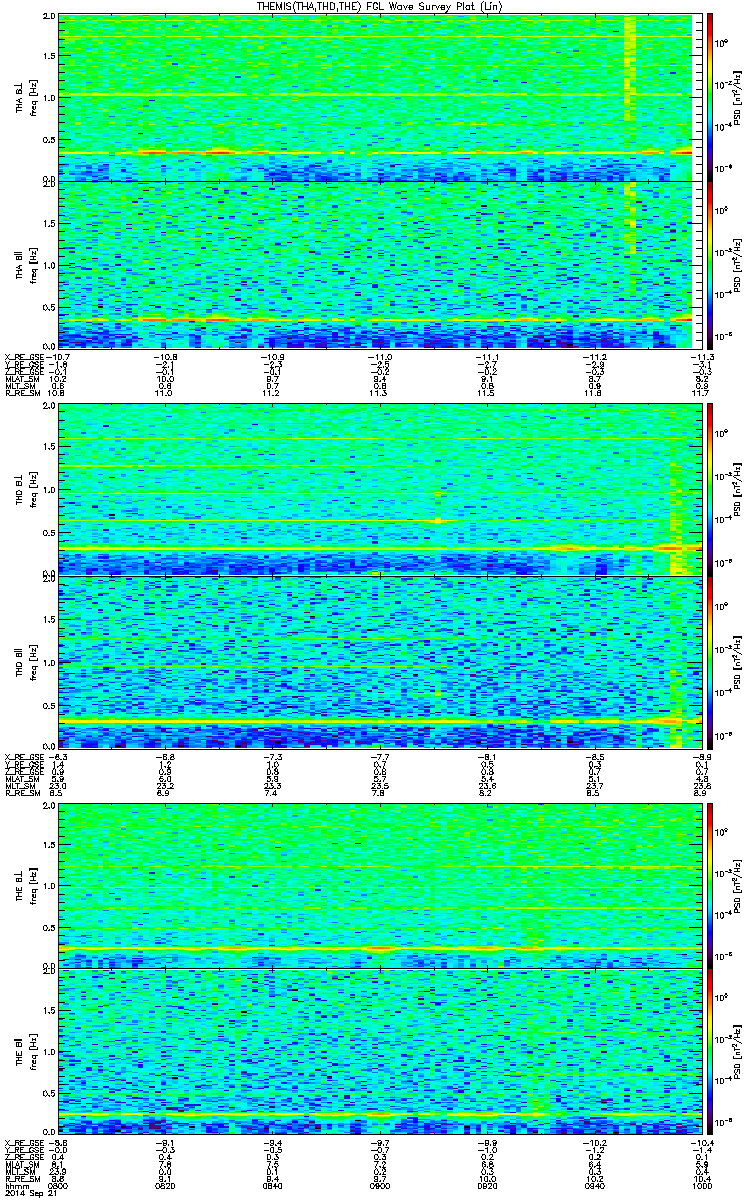The width and height of the screenshot is (750, 1200).
Task: Click the THA B|| PSD color bar
Action: click(x=711, y=264)
